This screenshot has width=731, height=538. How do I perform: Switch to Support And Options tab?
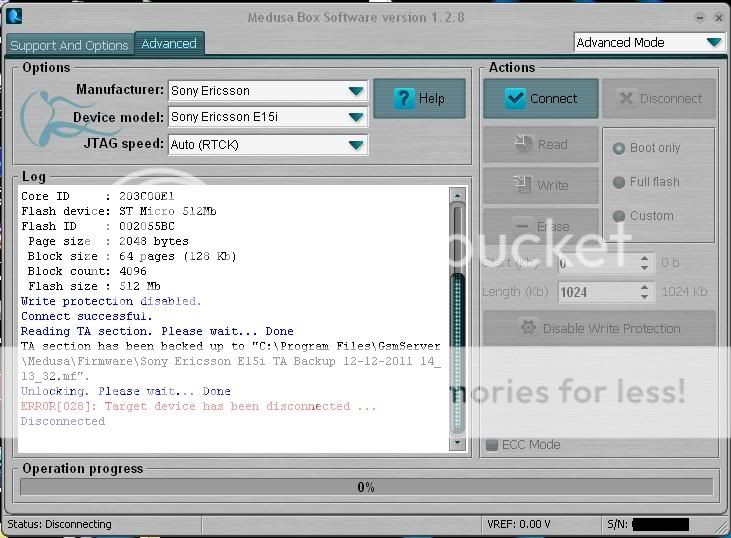click(69, 45)
